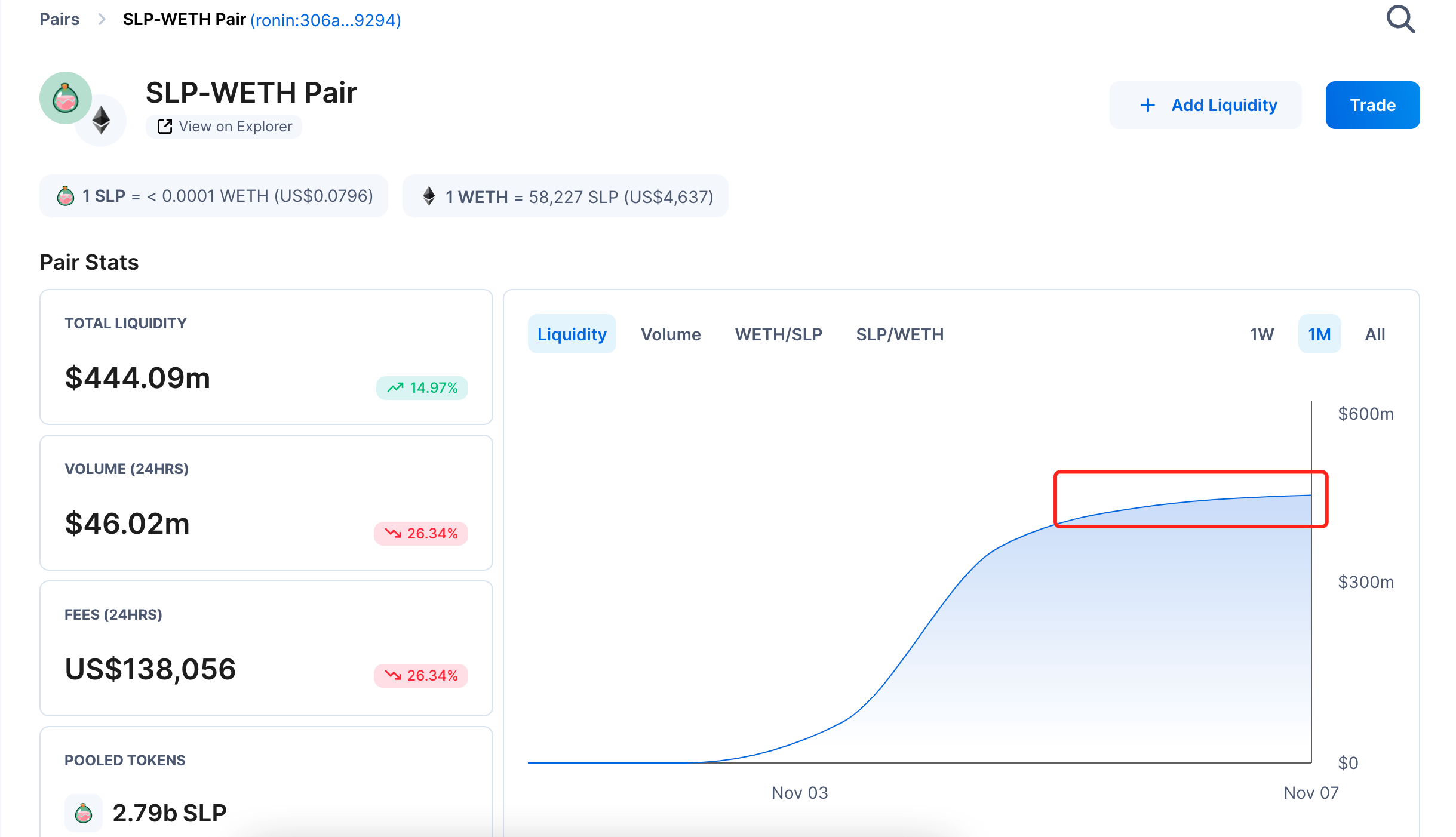Click the $46.02m volume value

[x=127, y=524]
